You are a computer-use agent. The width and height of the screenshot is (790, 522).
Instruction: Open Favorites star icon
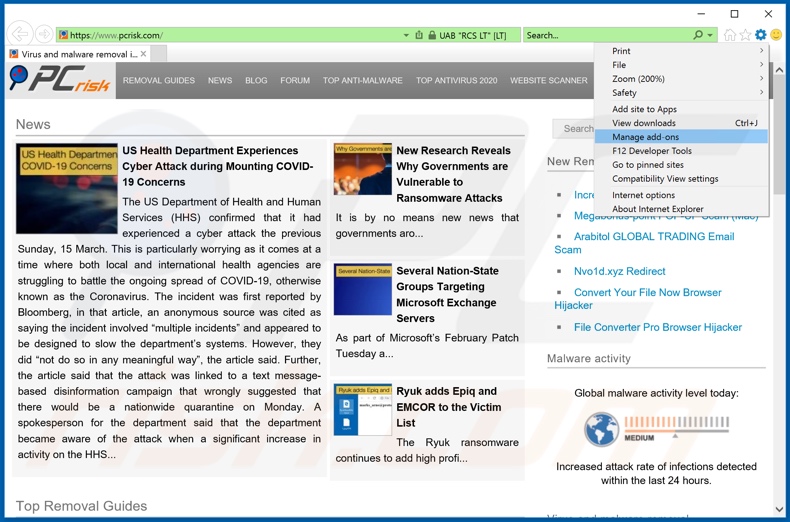coord(745,35)
